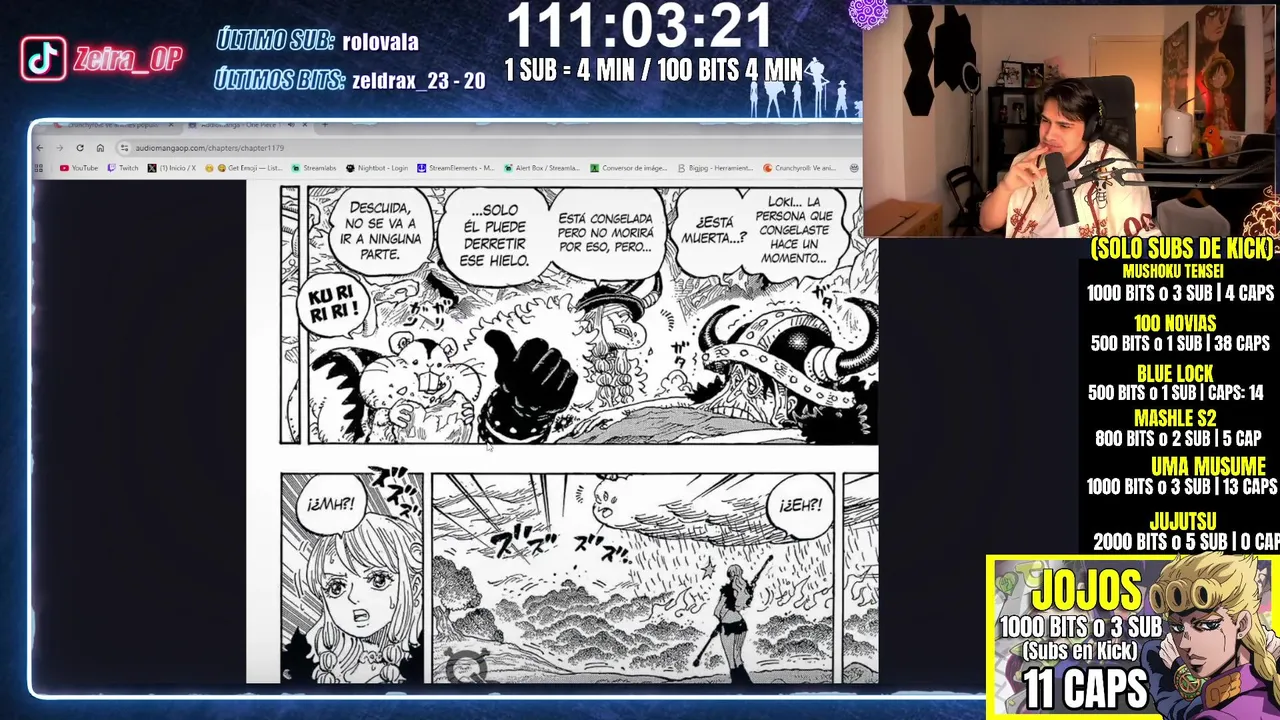Click the TikTok logo in overlay
1280x720 pixels.
[x=44, y=59]
